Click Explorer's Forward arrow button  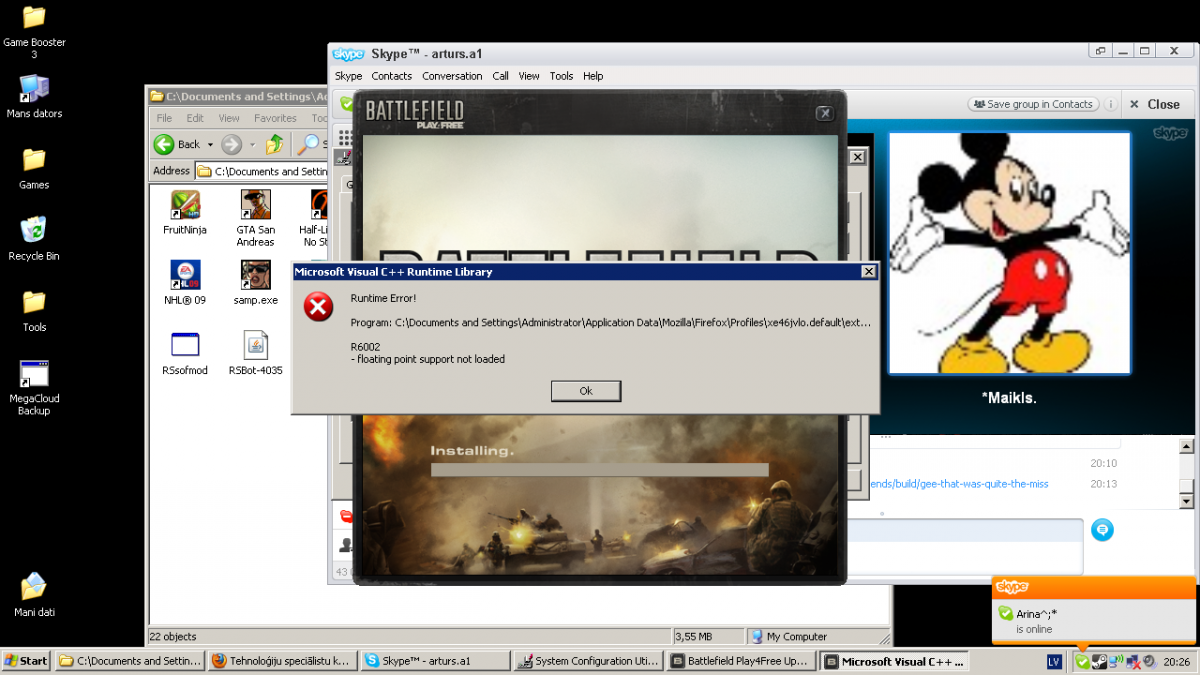pos(231,144)
